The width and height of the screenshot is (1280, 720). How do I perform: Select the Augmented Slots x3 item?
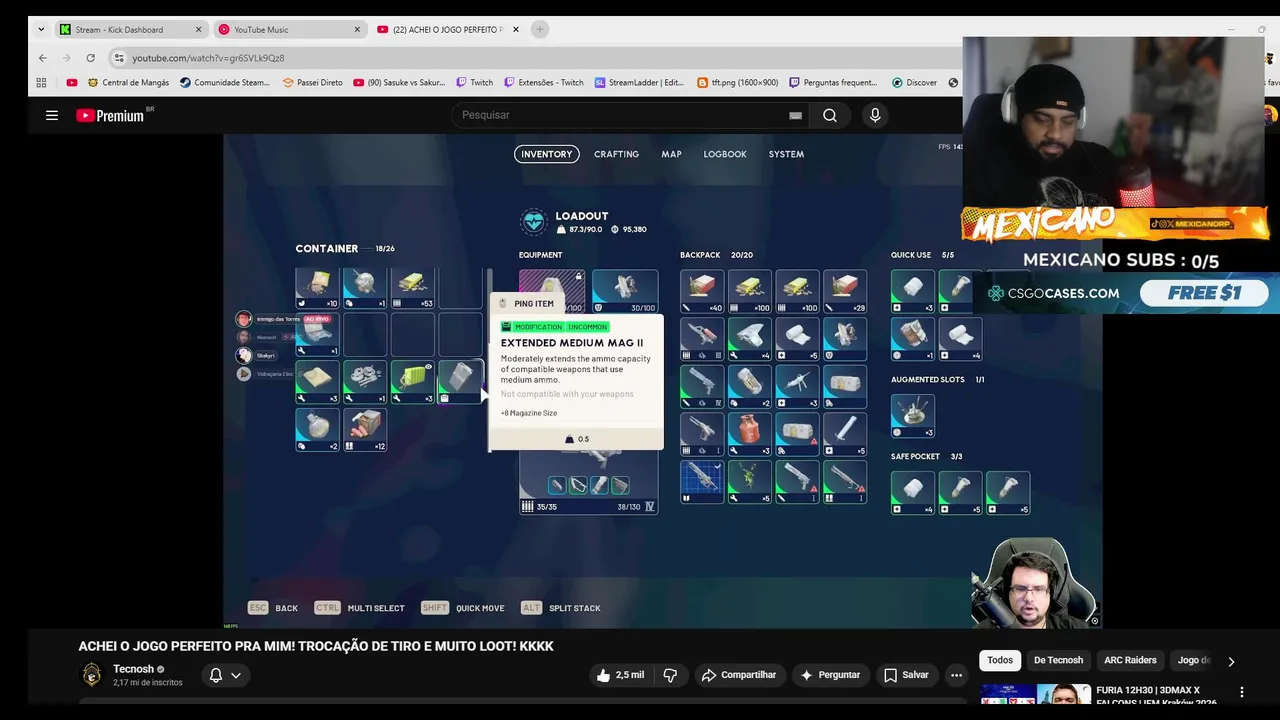912,415
